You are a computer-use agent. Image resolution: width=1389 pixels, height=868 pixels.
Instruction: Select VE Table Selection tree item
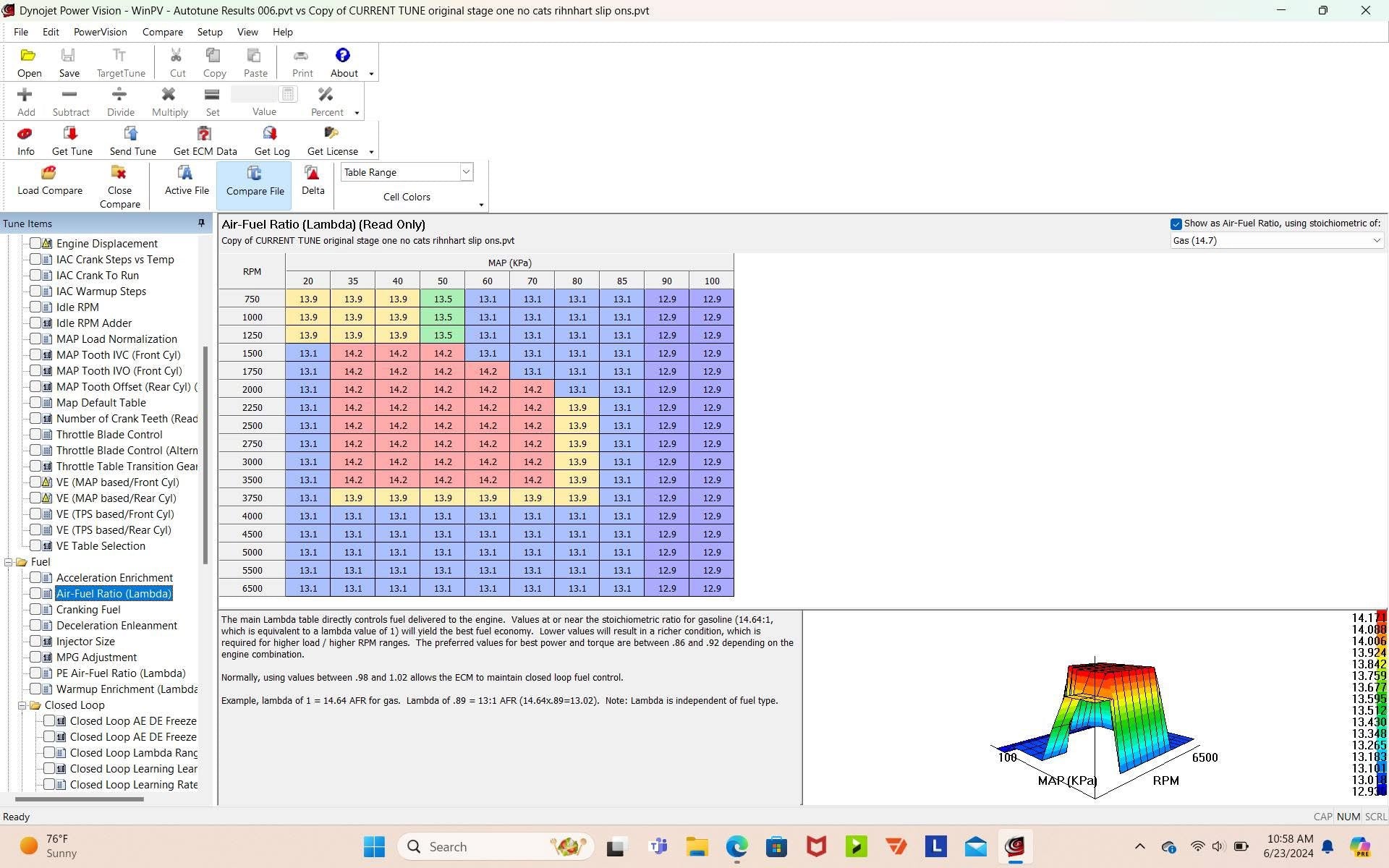point(101,546)
